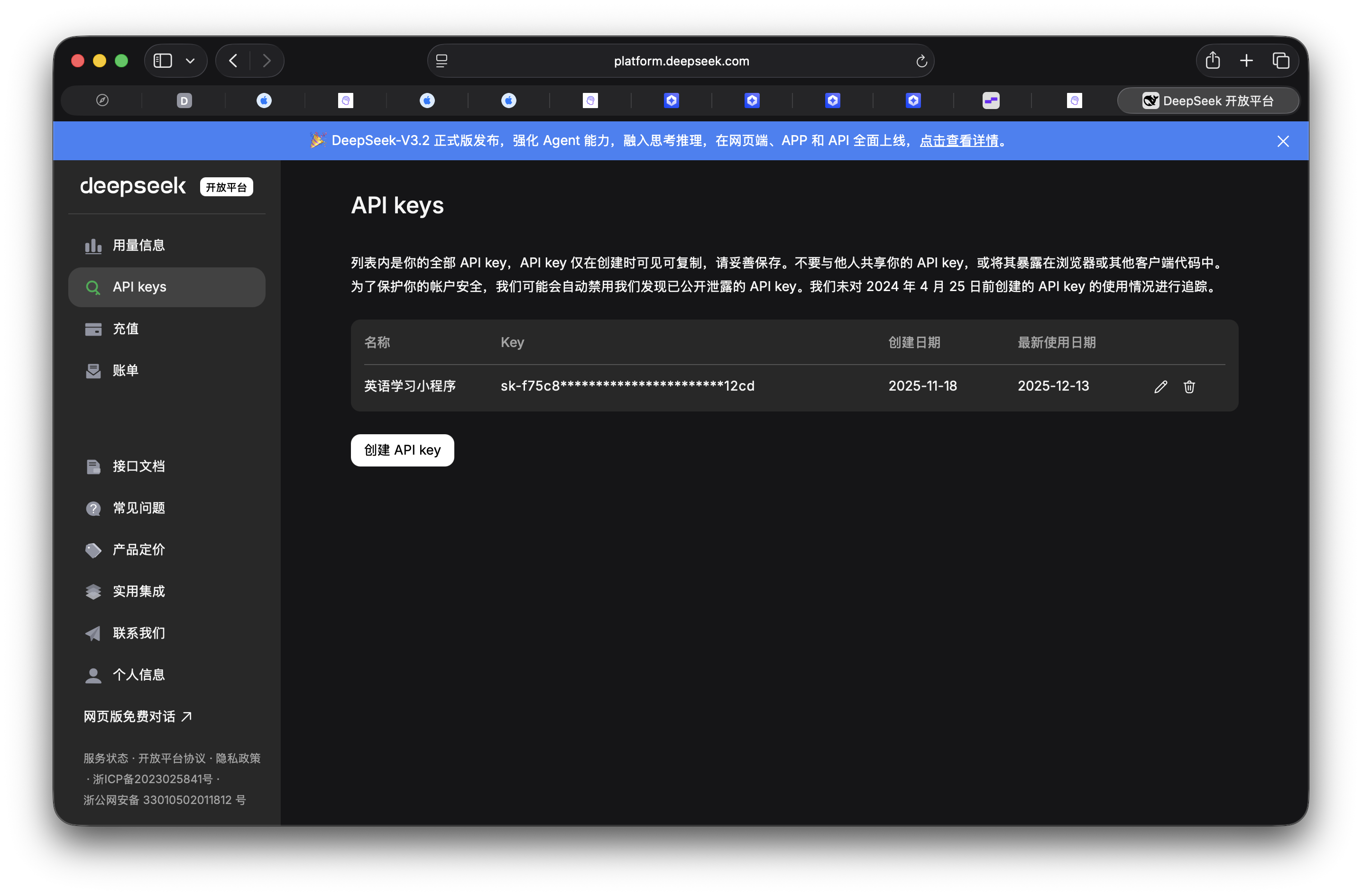This screenshot has height=896, width=1362.
Task: Reload the page with the refresh icon
Action: [x=921, y=61]
